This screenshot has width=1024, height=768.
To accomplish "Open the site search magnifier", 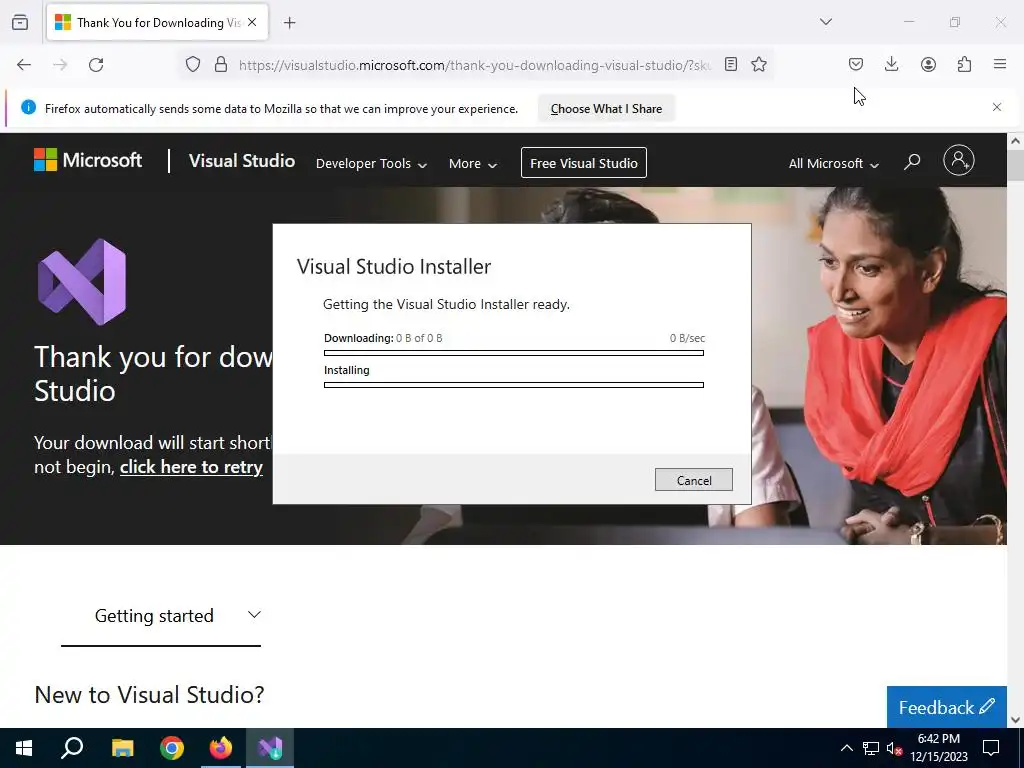I will click(912, 161).
